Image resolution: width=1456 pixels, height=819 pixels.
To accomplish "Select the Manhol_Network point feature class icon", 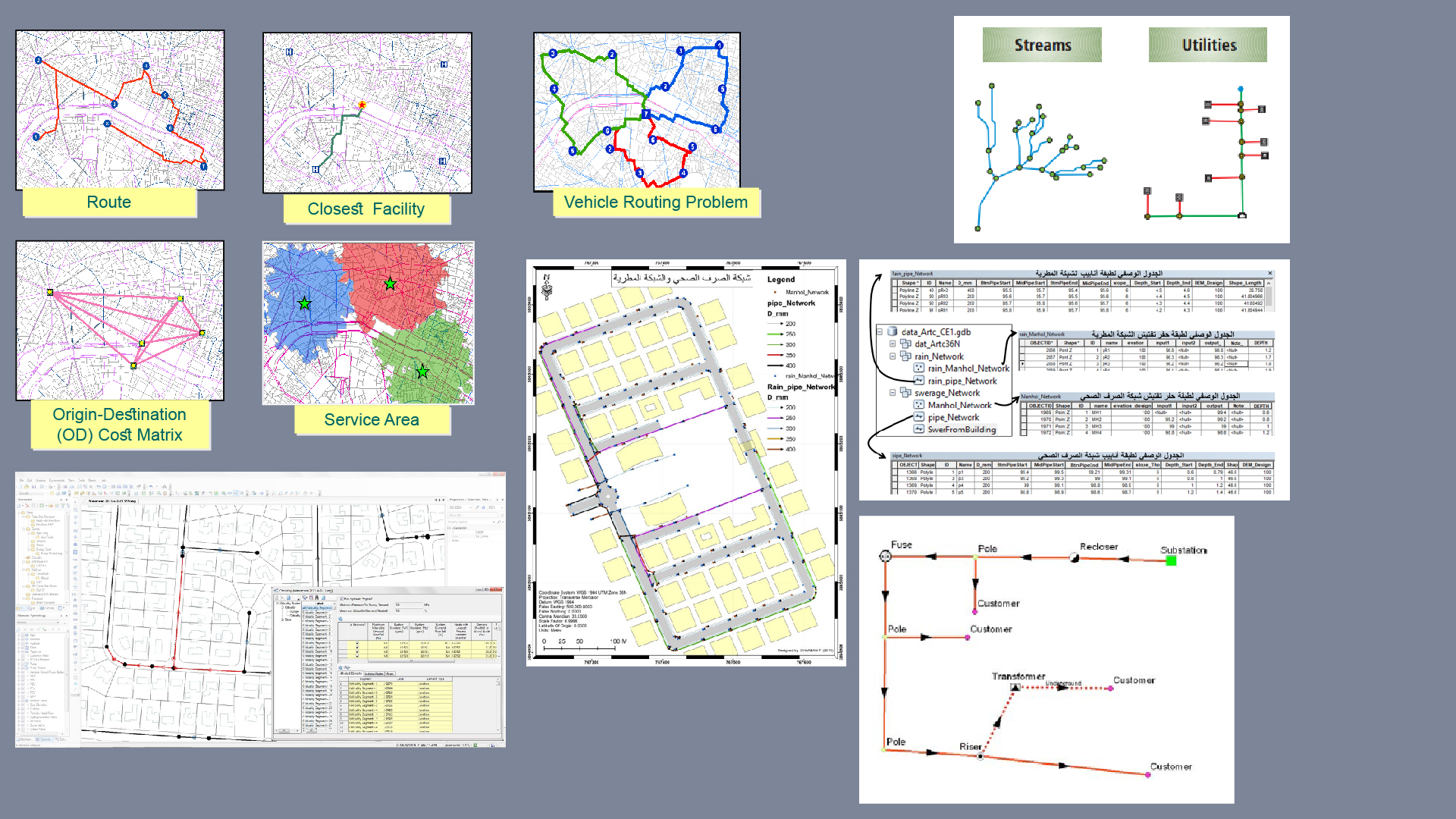I will point(919,405).
